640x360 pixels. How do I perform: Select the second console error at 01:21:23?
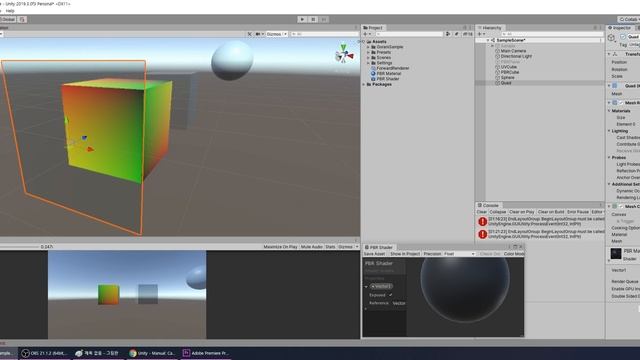click(540, 234)
